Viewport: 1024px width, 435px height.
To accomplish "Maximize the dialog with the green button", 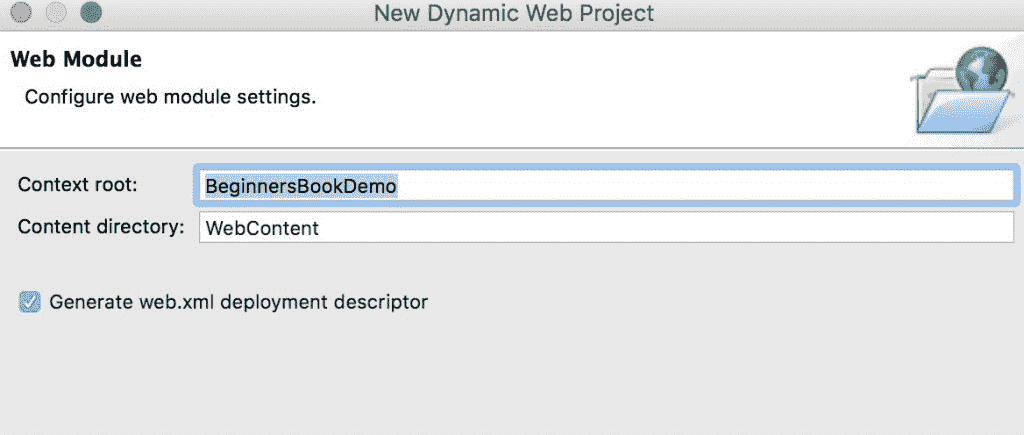I will click(x=91, y=14).
